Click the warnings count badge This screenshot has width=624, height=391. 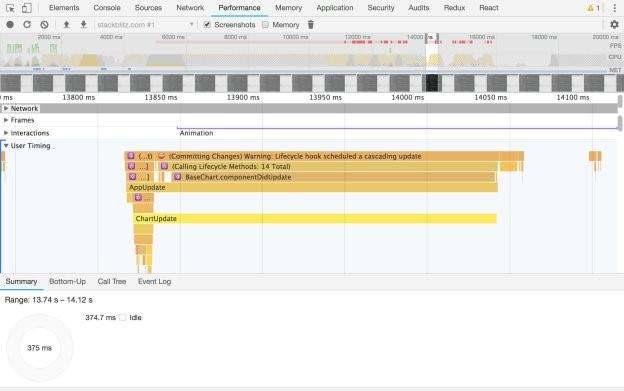pos(593,8)
